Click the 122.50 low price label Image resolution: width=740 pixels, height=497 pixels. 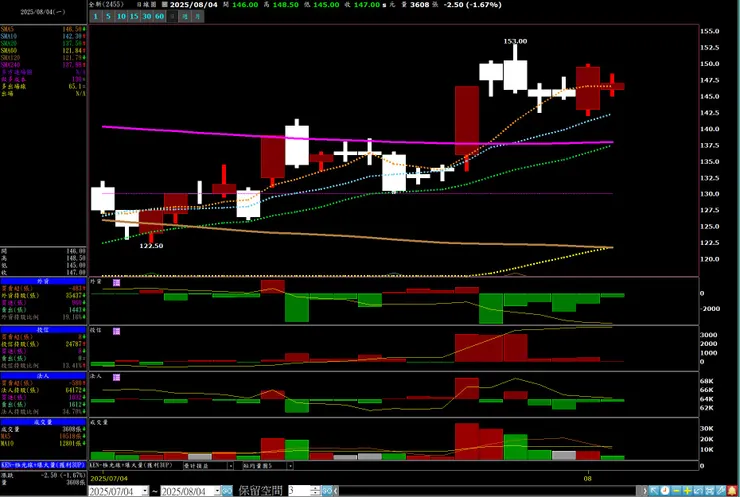point(151,246)
